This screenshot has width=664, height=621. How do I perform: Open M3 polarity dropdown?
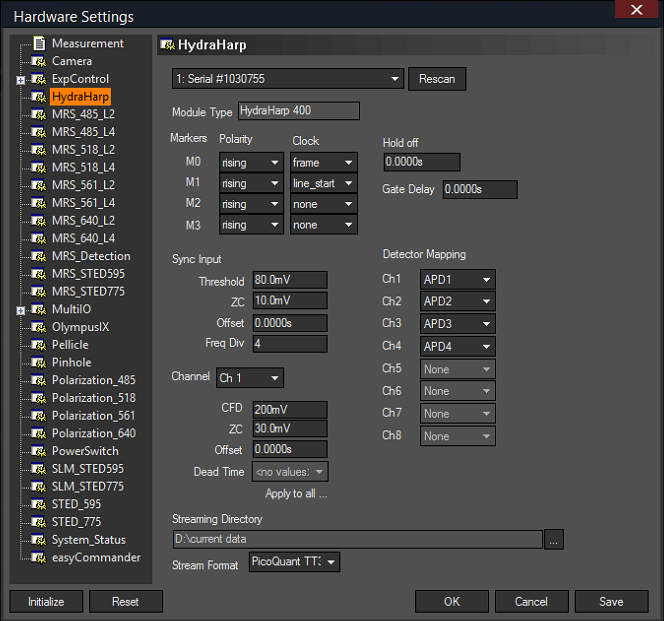tap(251, 225)
